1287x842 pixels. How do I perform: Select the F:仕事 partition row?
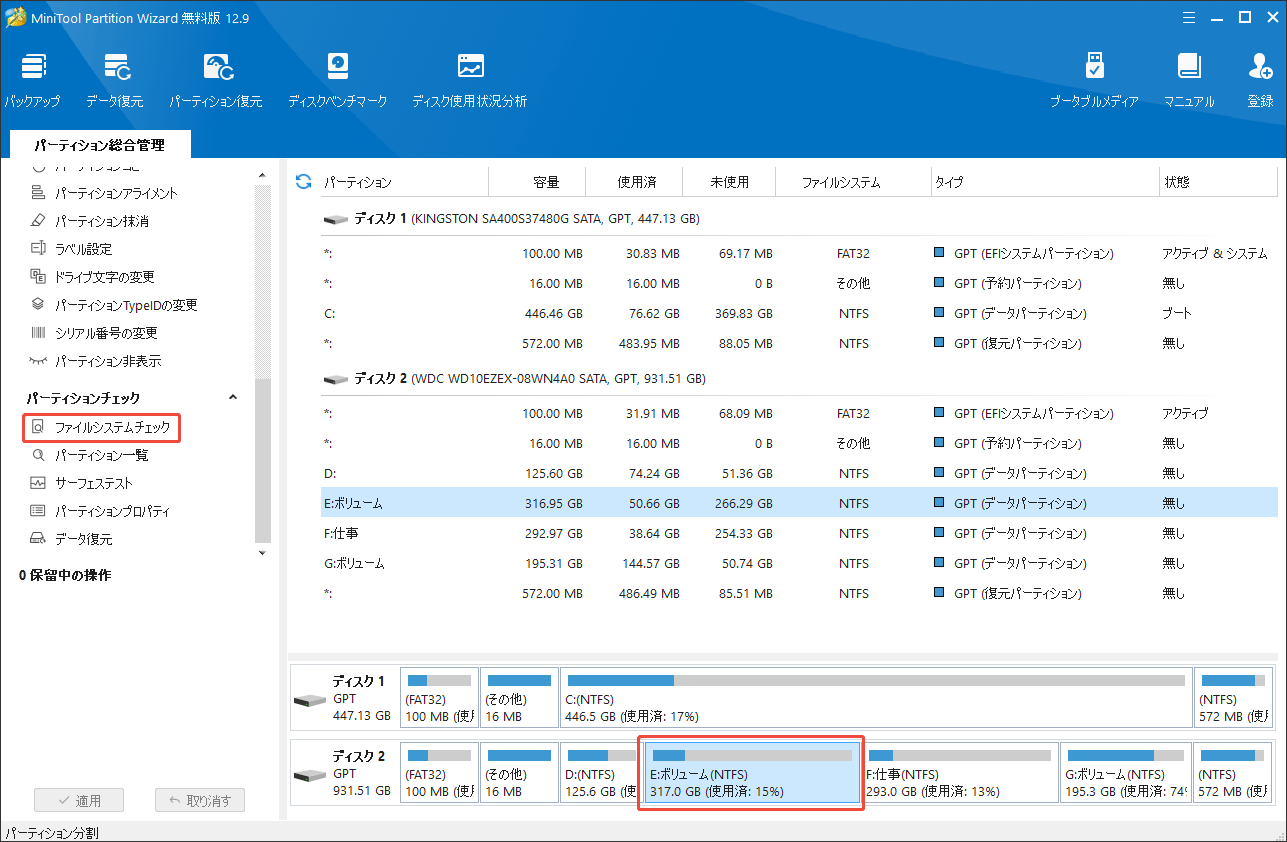click(797, 533)
